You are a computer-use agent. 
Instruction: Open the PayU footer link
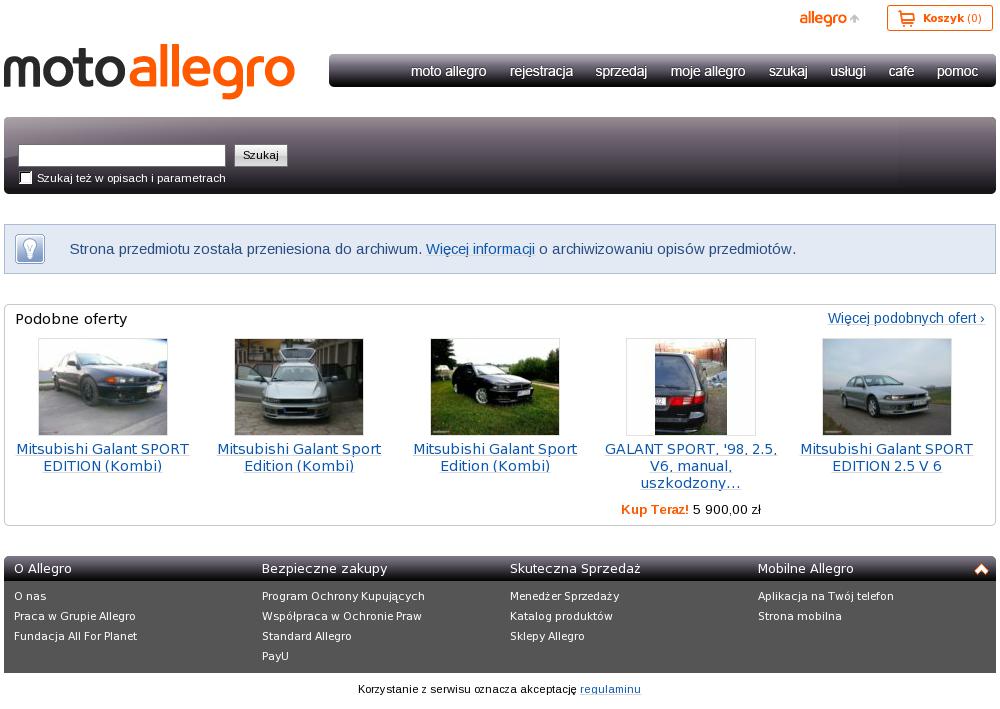tap(275, 655)
